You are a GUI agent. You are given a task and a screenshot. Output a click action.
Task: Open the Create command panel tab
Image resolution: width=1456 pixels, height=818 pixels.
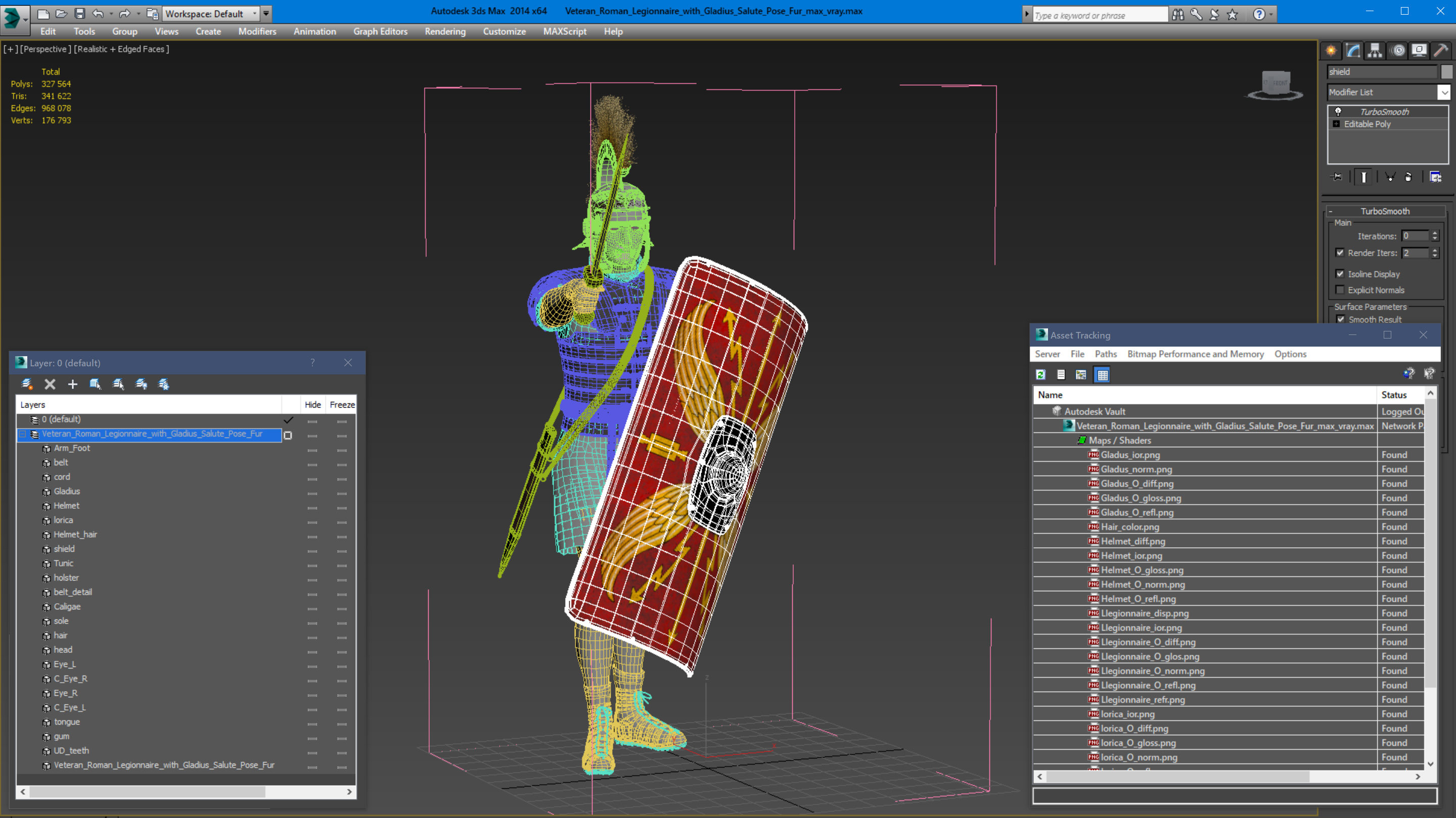click(x=1331, y=51)
